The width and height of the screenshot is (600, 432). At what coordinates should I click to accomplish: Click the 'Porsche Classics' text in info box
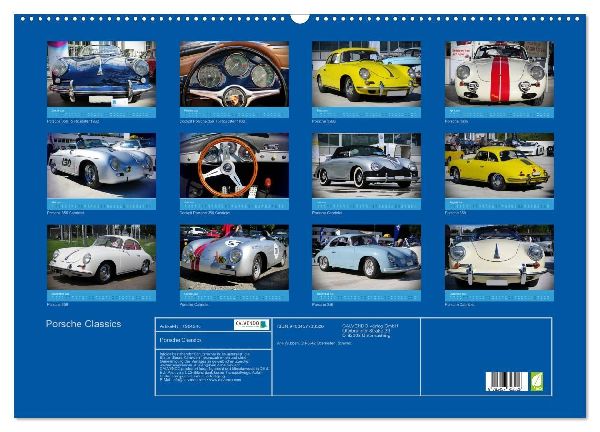pyautogui.click(x=180, y=340)
